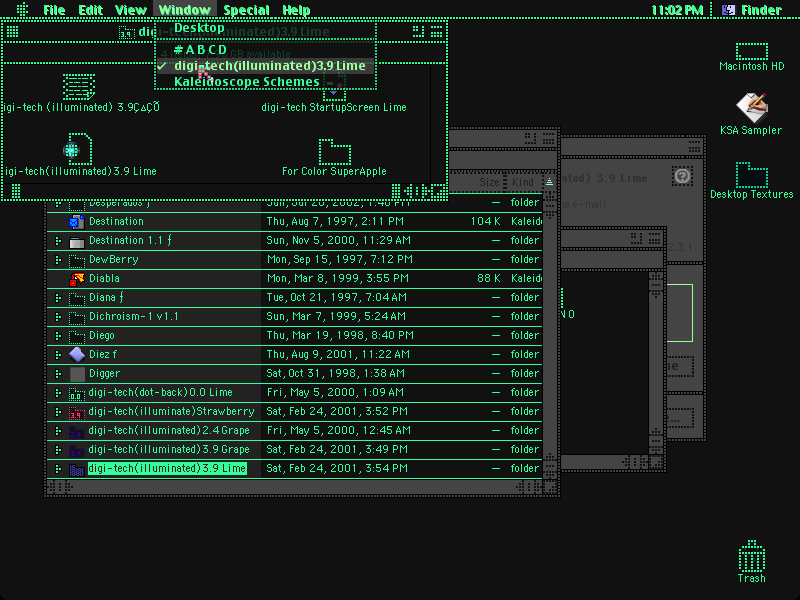
Task: Click the Destination 1.1 ƒ folder icon
Action: pos(77,241)
